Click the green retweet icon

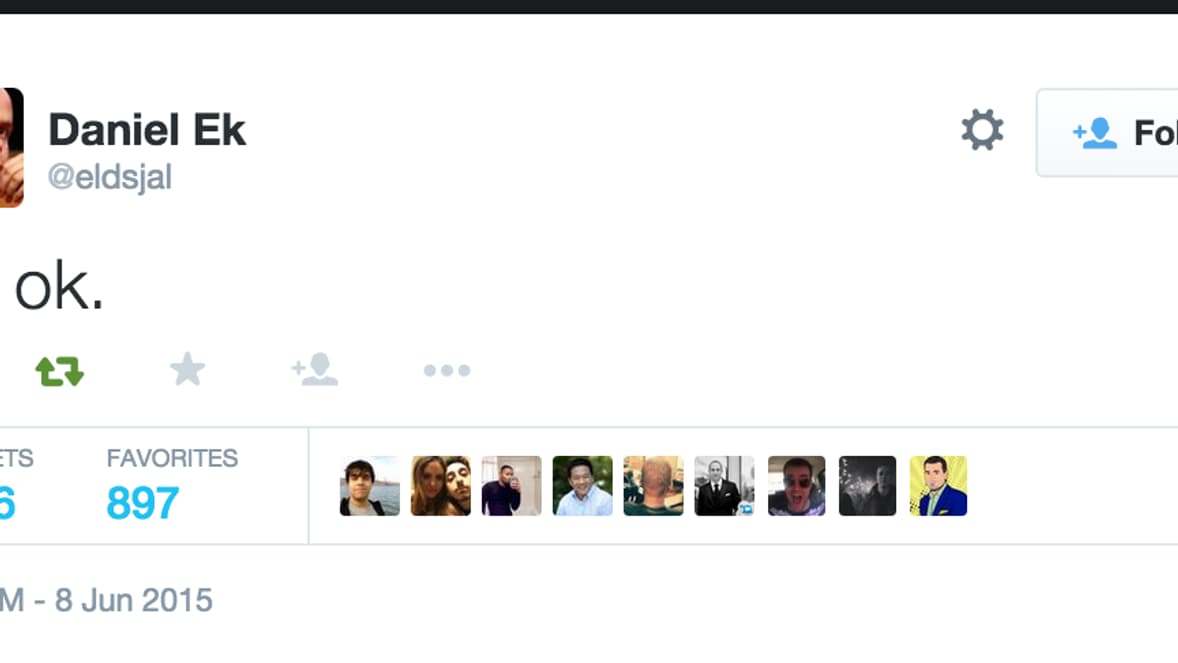pyautogui.click(x=59, y=371)
